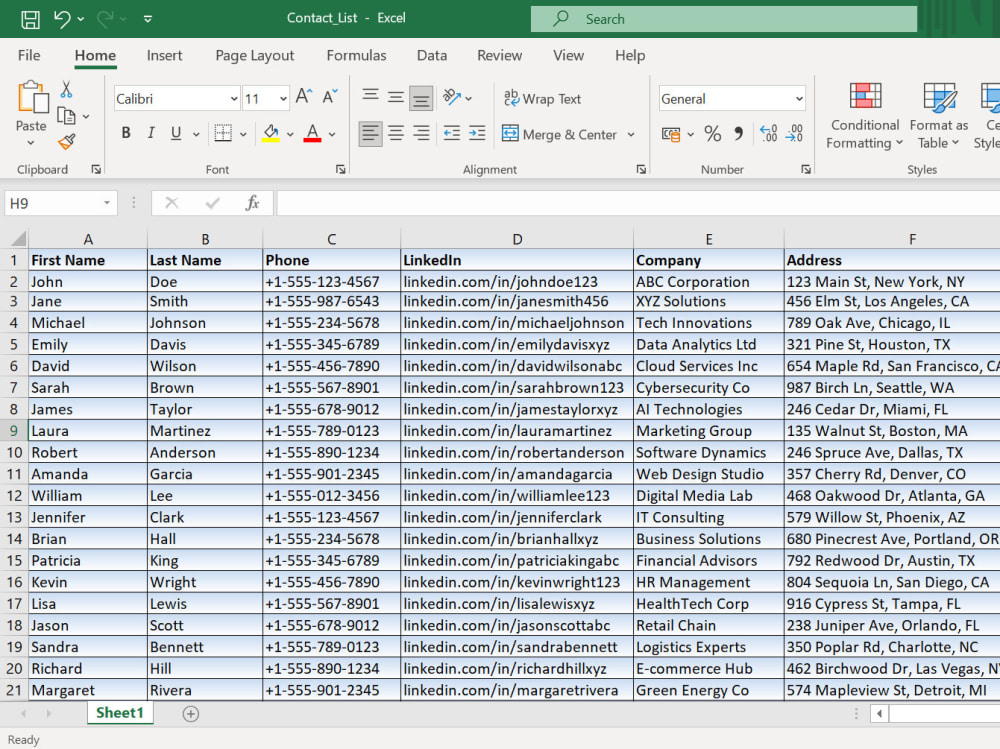Toggle Align Right button
The width and height of the screenshot is (1000, 749).
point(421,133)
